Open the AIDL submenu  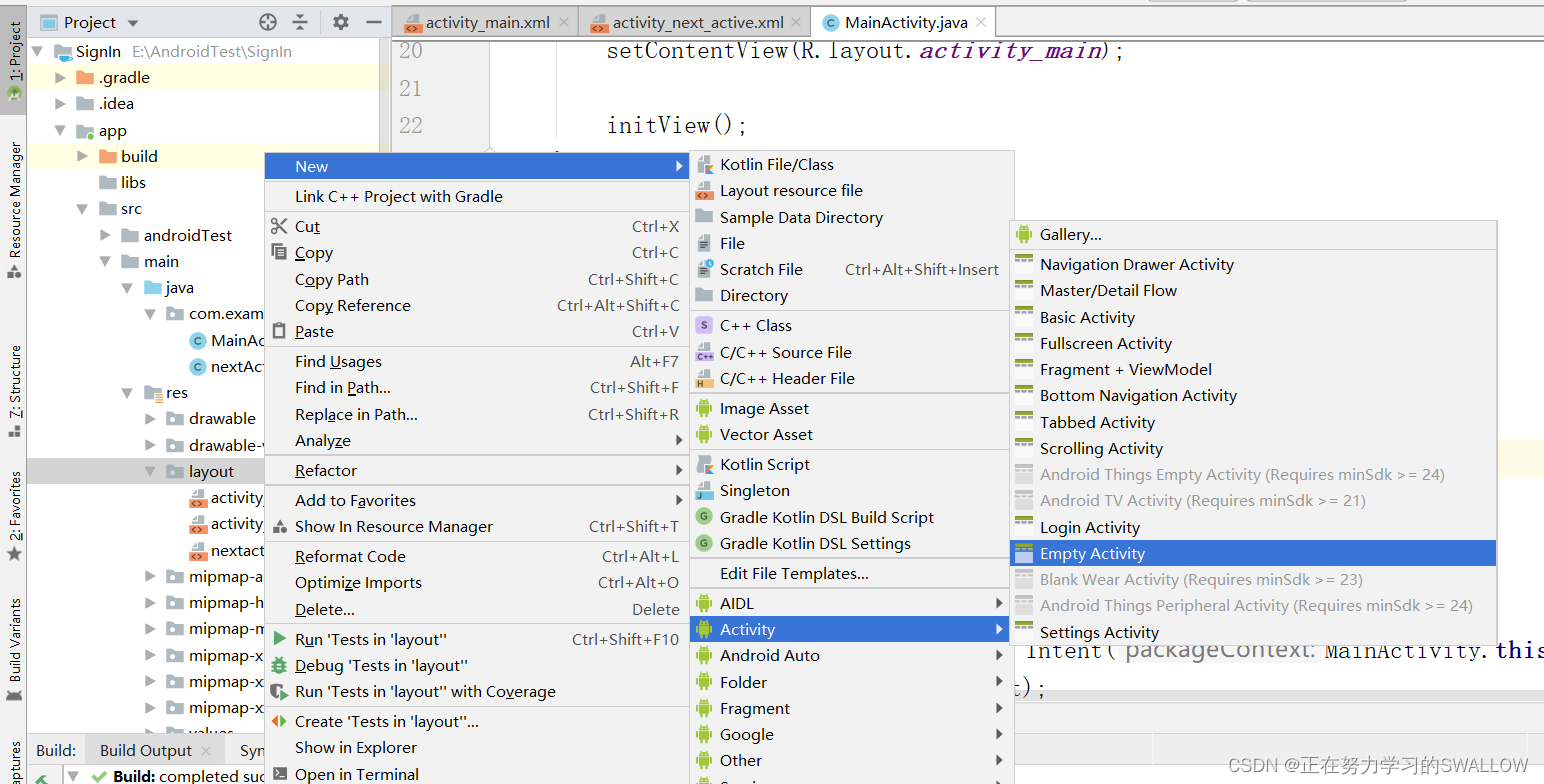pos(852,603)
